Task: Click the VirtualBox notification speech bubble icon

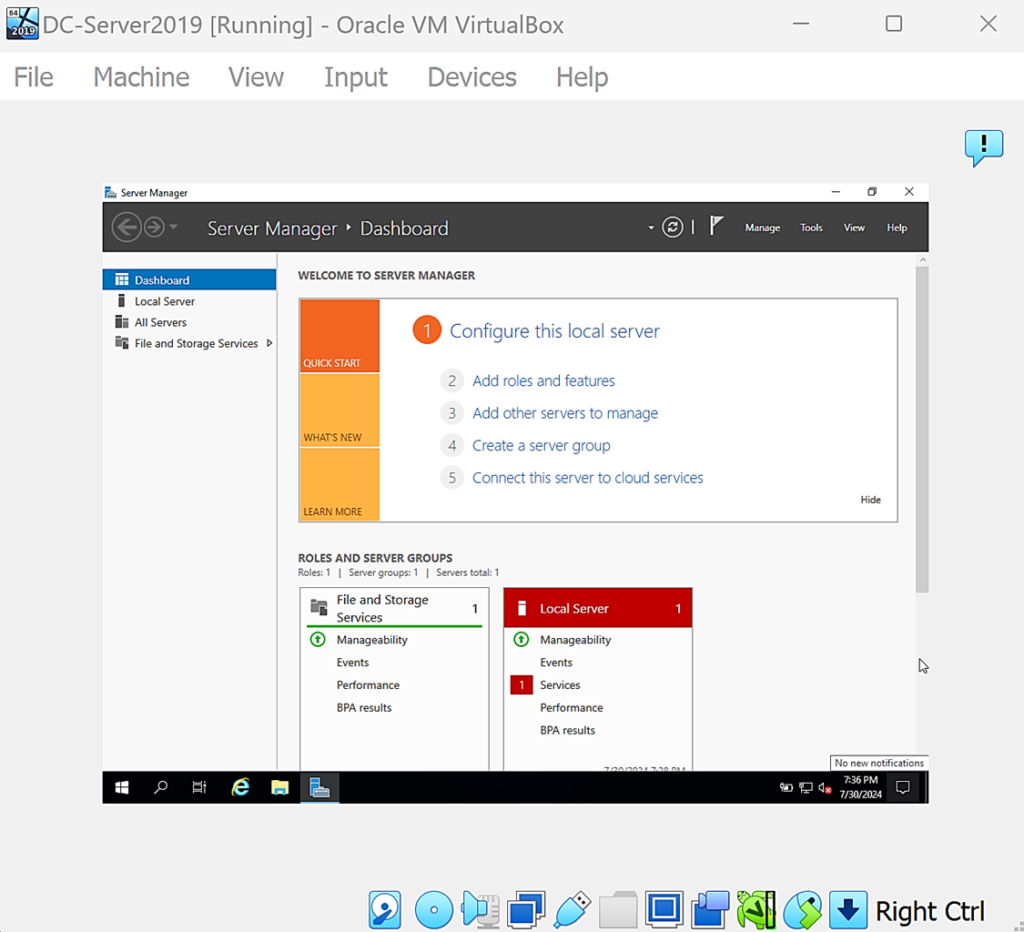Action: [x=983, y=148]
